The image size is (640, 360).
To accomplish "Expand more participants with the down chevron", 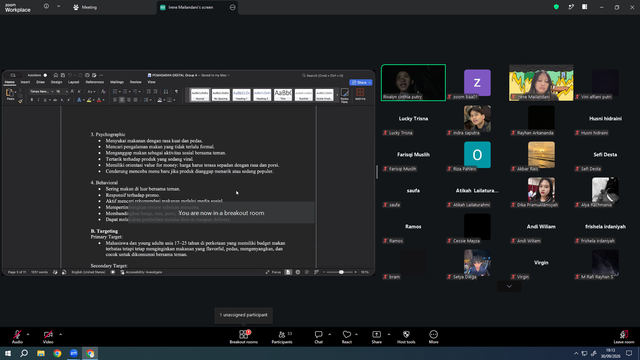I will pos(509,286).
